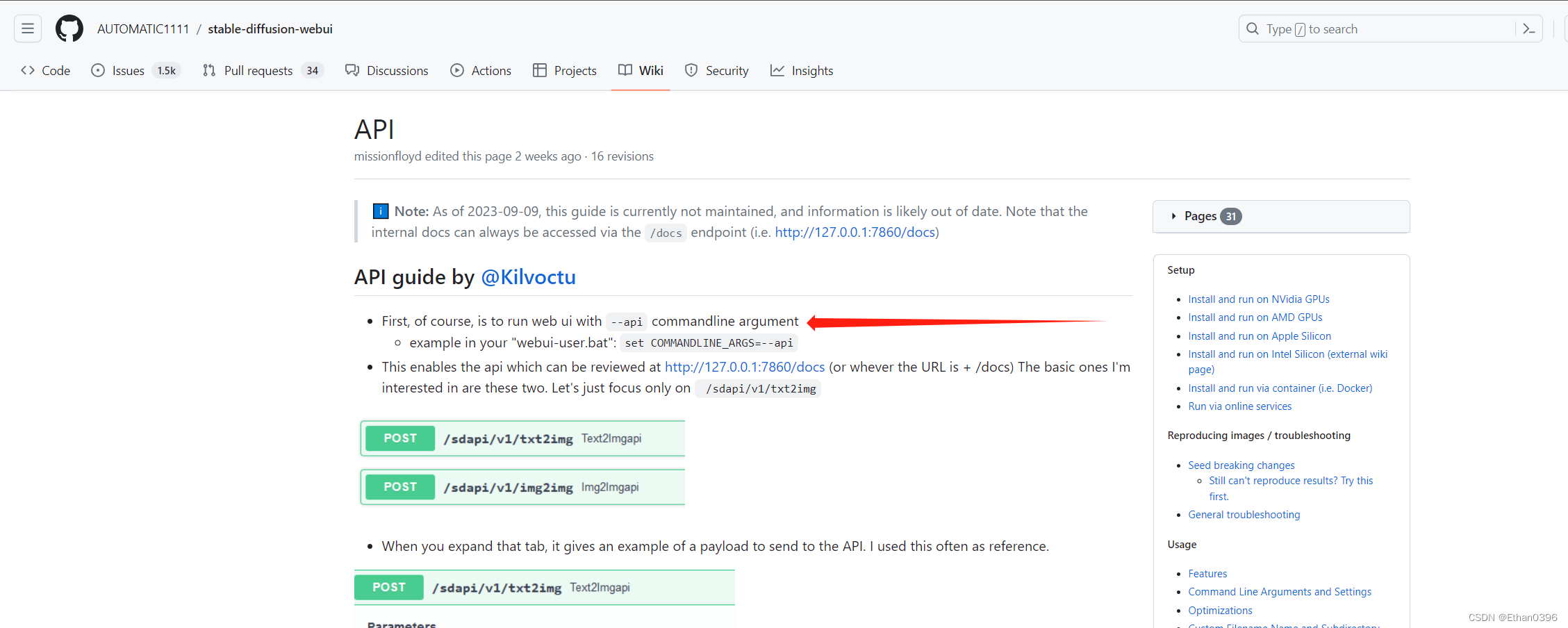Click the expanded txt2img POST screenshot
Viewport: 1568px width, 628px height.
pyautogui.click(x=545, y=599)
